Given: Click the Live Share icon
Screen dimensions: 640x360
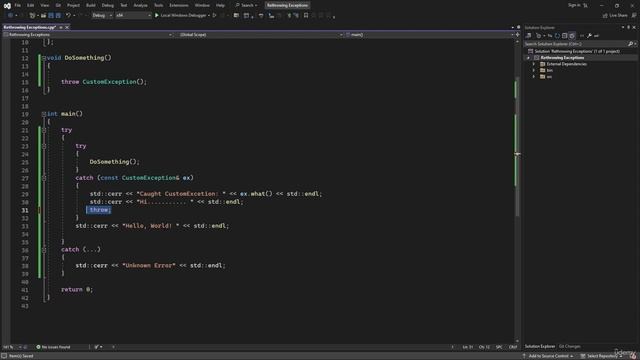Looking at the screenshot, I should coord(605,16).
